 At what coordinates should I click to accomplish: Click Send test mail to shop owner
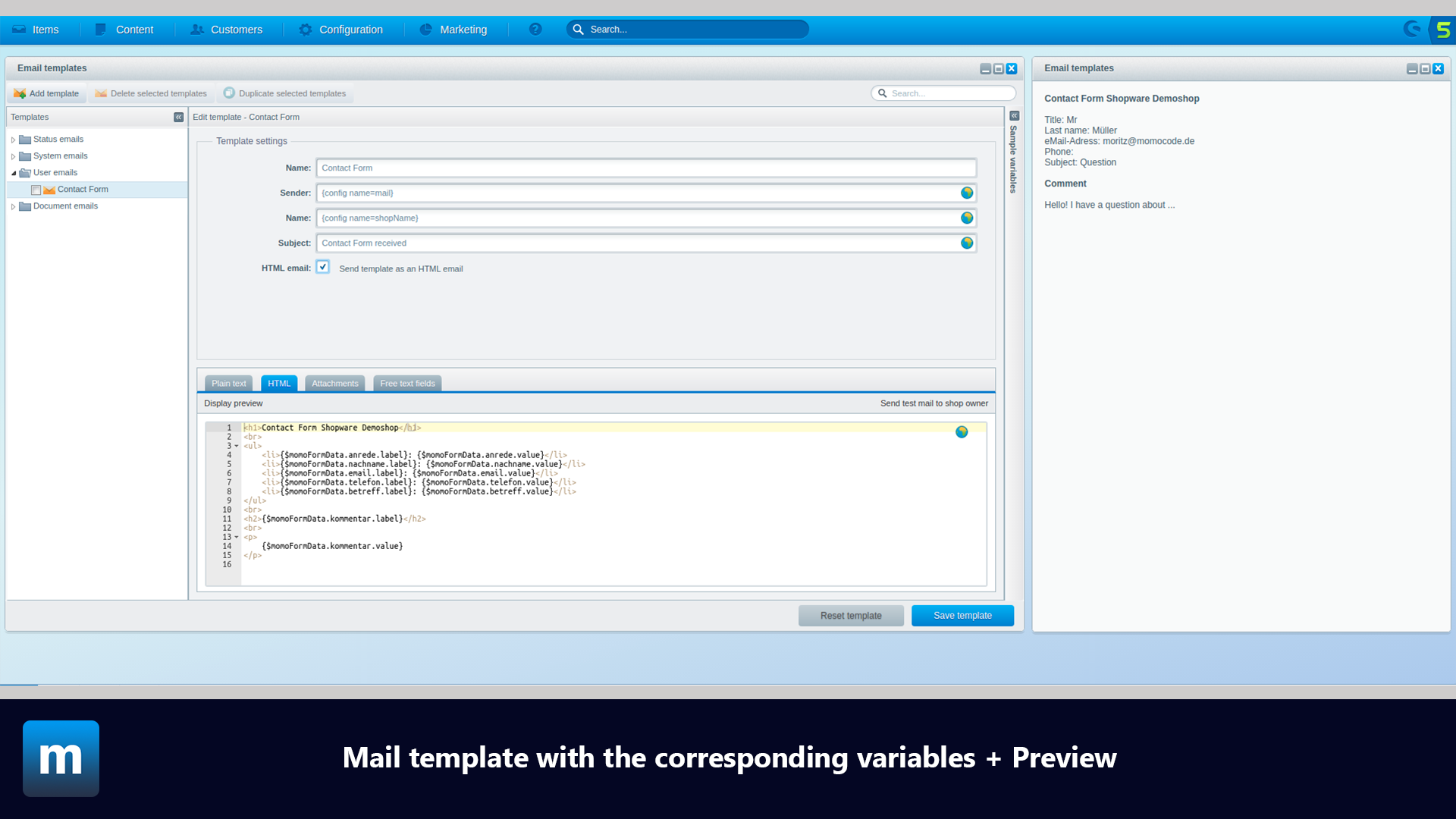[x=934, y=403]
